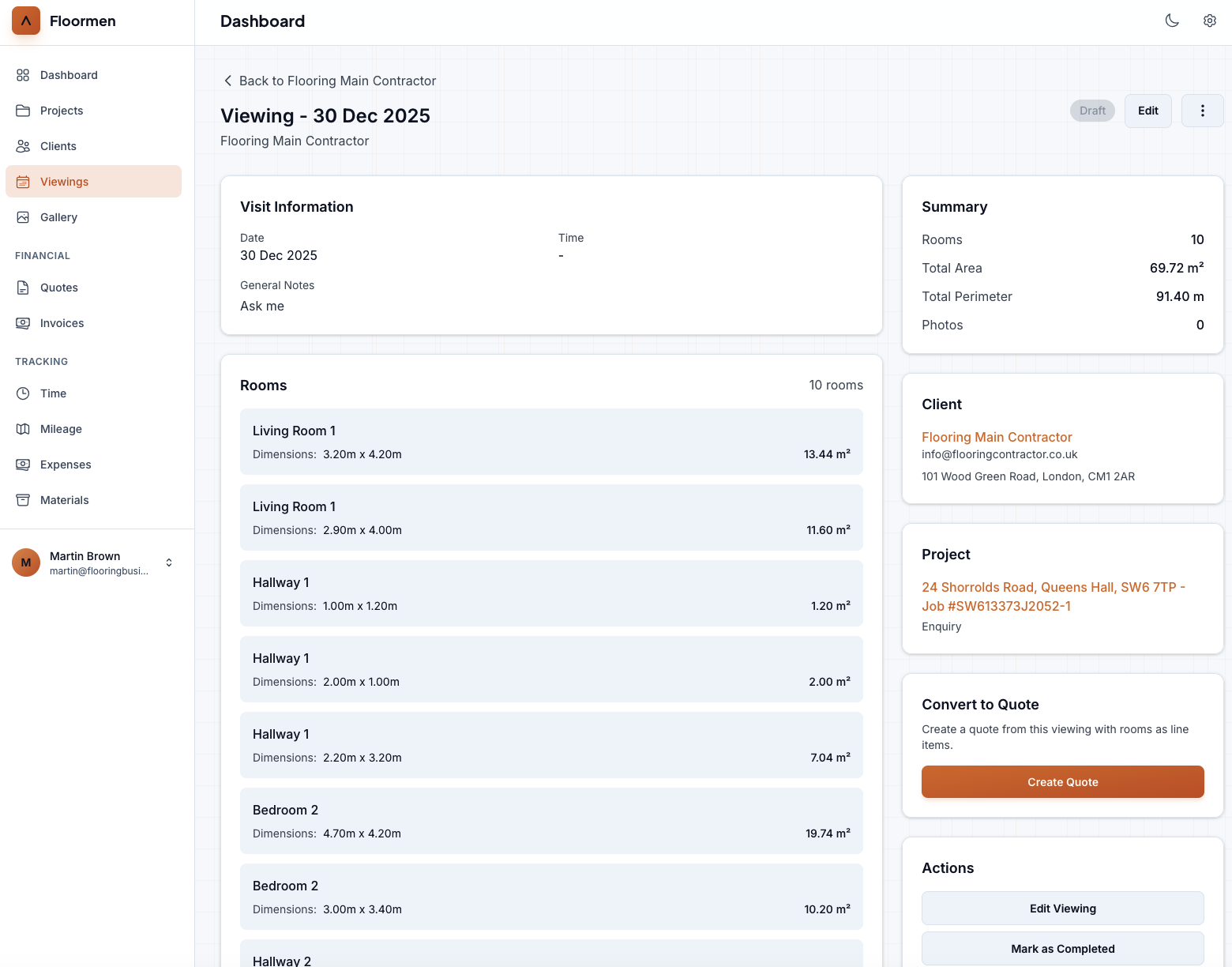This screenshot has height=967, width=1232.
Task: Click the Floormen logo badge
Action: (25, 21)
